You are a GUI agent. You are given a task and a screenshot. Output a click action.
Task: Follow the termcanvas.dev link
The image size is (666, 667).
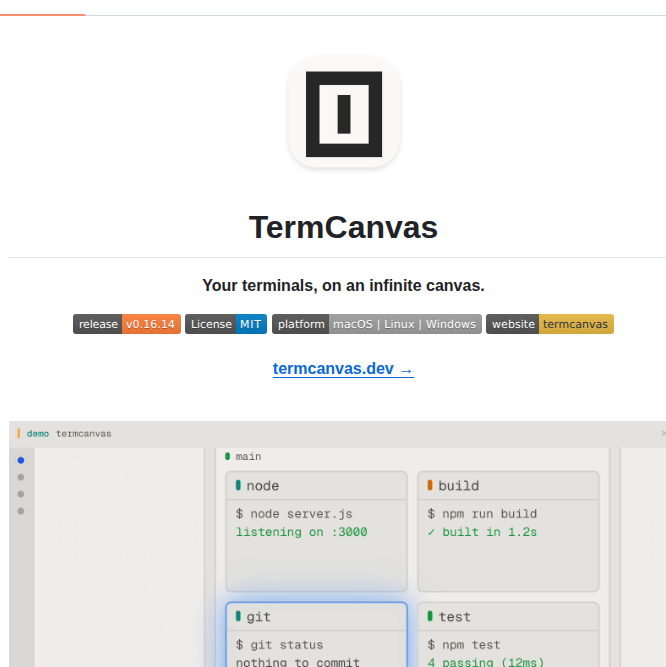(x=343, y=368)
